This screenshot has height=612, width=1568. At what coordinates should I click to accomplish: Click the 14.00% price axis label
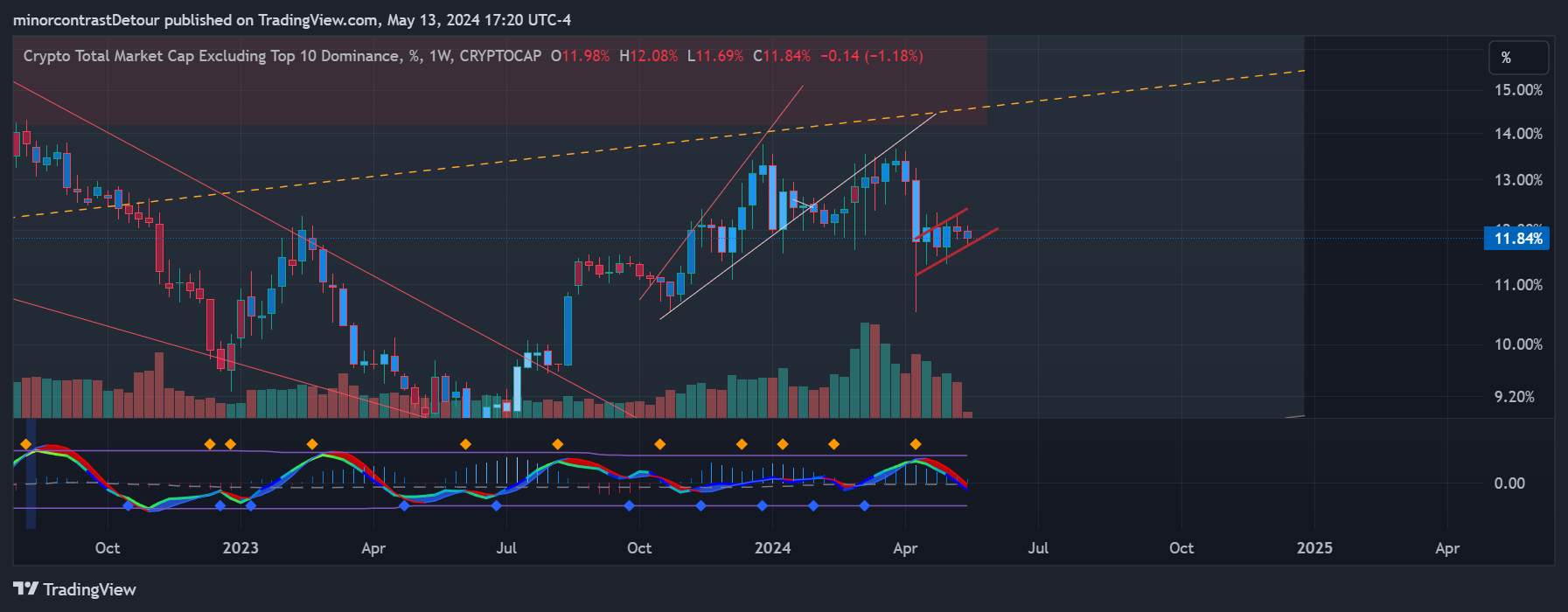click(1518, 134)
